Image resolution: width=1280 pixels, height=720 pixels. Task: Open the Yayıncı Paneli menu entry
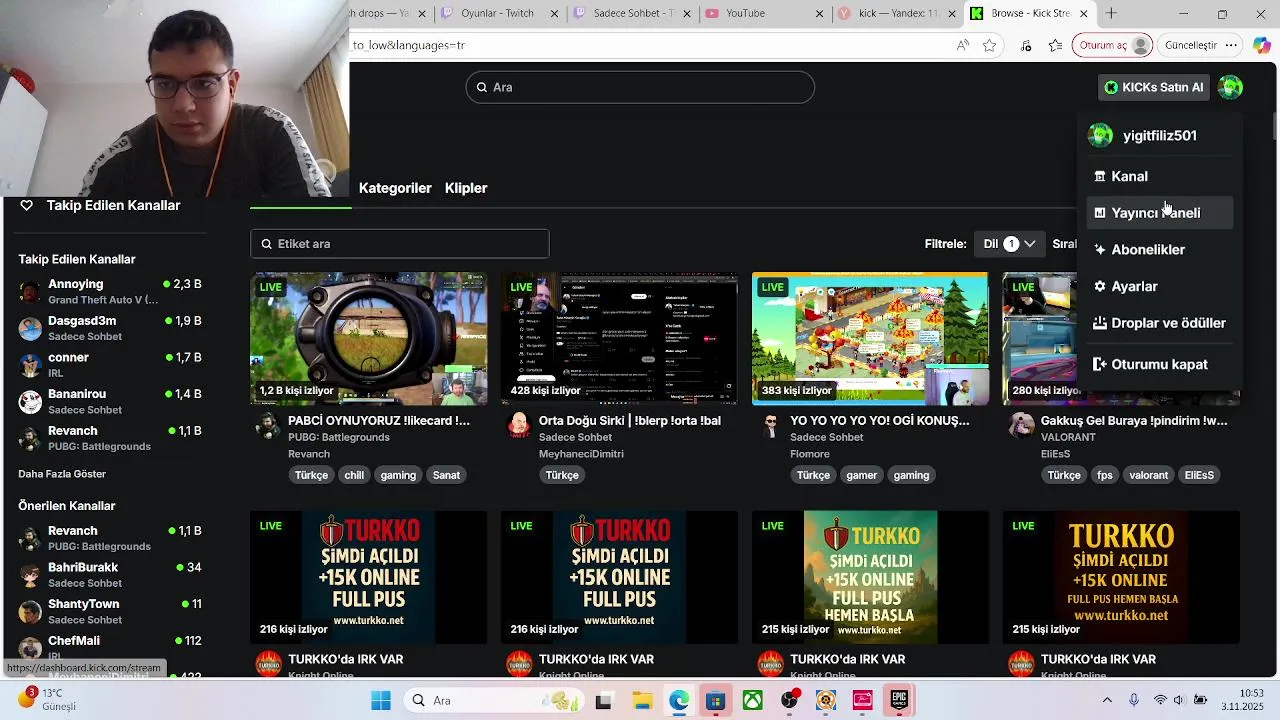(x=1159, y=213)
